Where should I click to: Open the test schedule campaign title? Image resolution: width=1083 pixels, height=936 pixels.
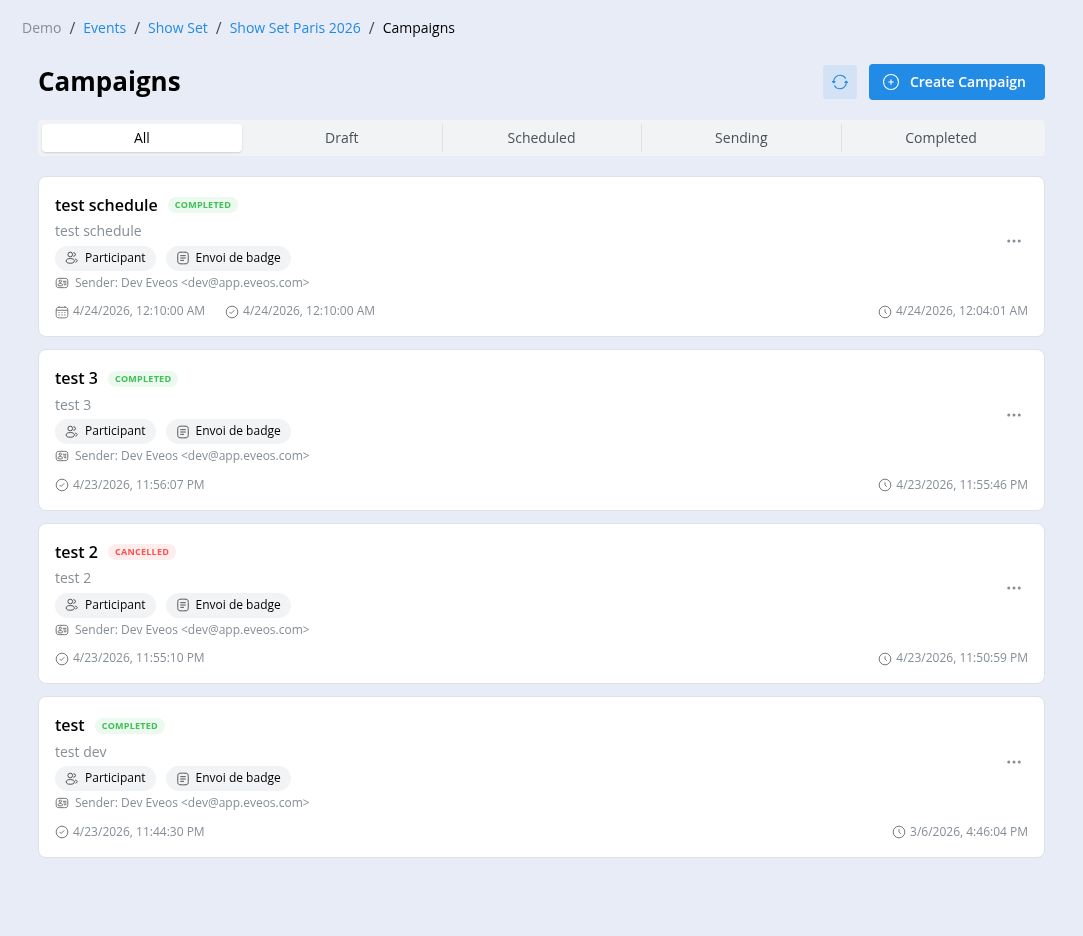(x=106, y=206)
